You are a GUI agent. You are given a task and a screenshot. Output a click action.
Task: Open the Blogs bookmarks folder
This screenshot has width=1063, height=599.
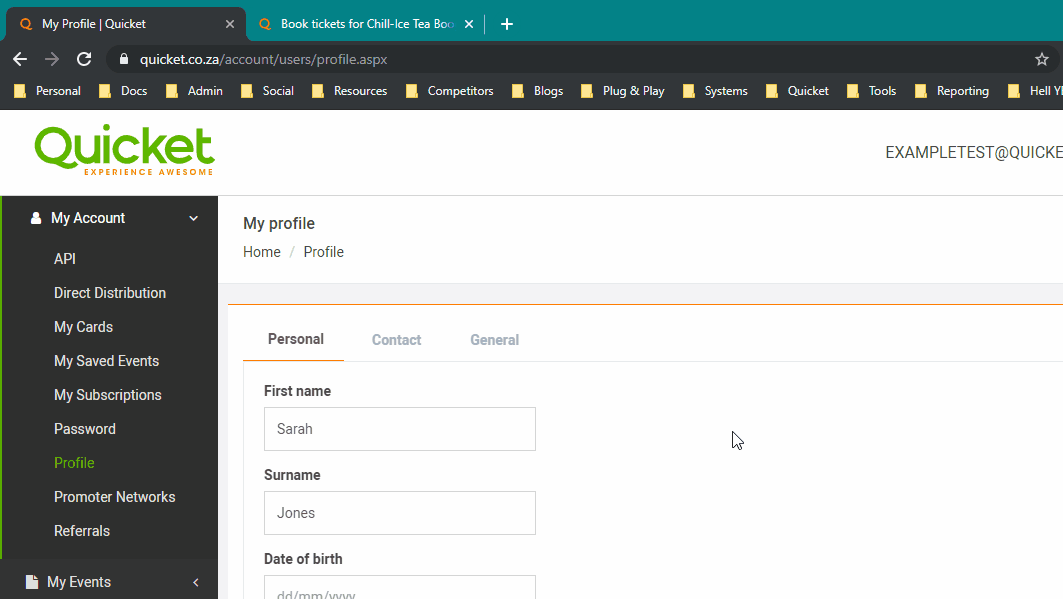(537, 91)
